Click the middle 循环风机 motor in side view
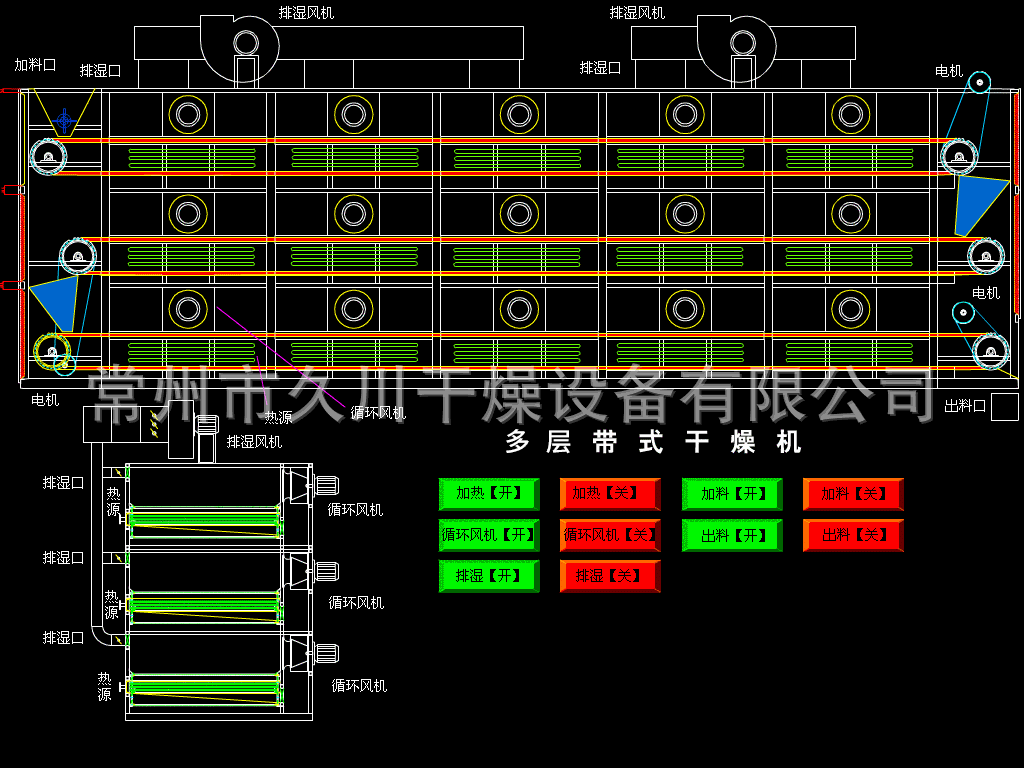 point(325,571)
